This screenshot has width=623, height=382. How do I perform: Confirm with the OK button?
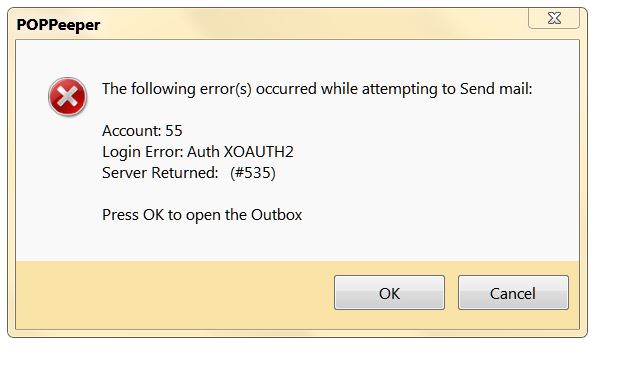tap(389, 293)
